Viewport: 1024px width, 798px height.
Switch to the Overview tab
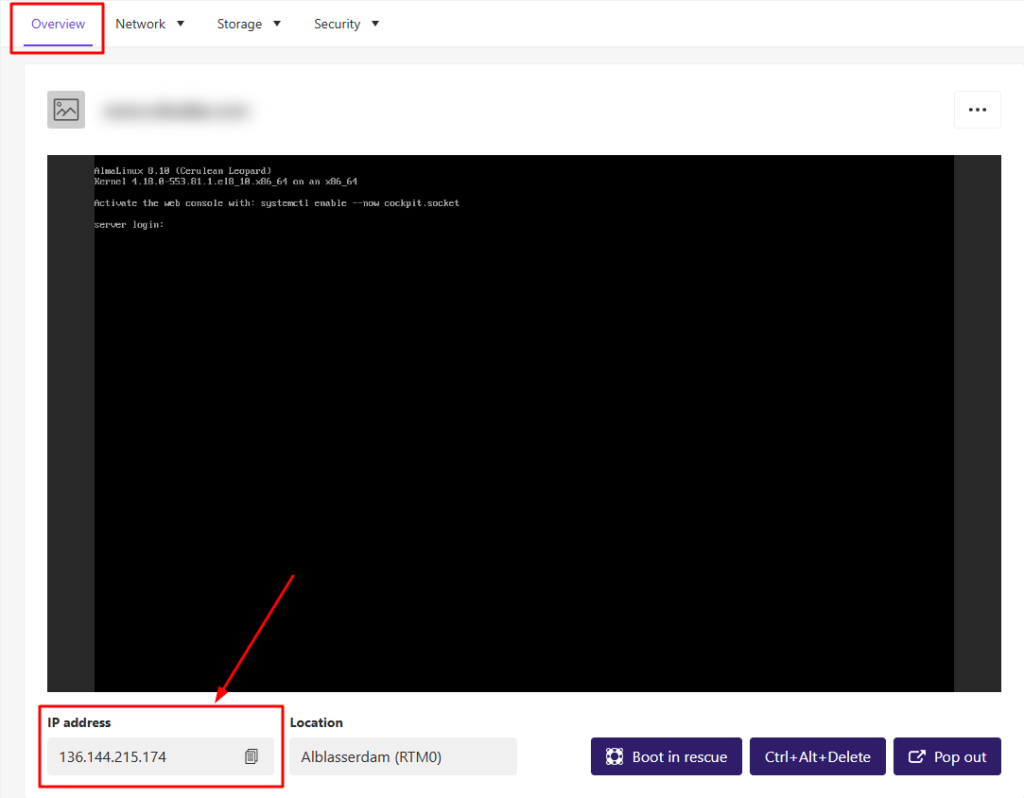pyautogui.click(x=58, y=24)
